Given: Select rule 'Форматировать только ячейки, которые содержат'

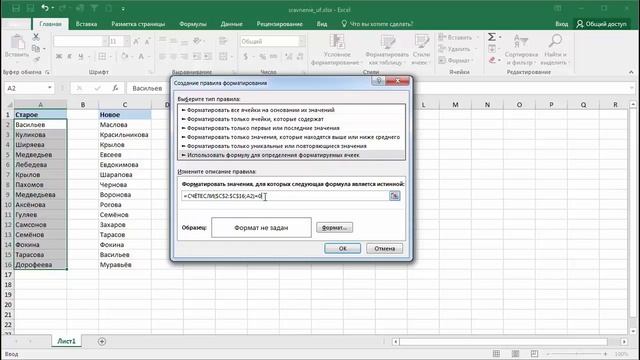Looking at the screenshot, I should click(291, 119).
